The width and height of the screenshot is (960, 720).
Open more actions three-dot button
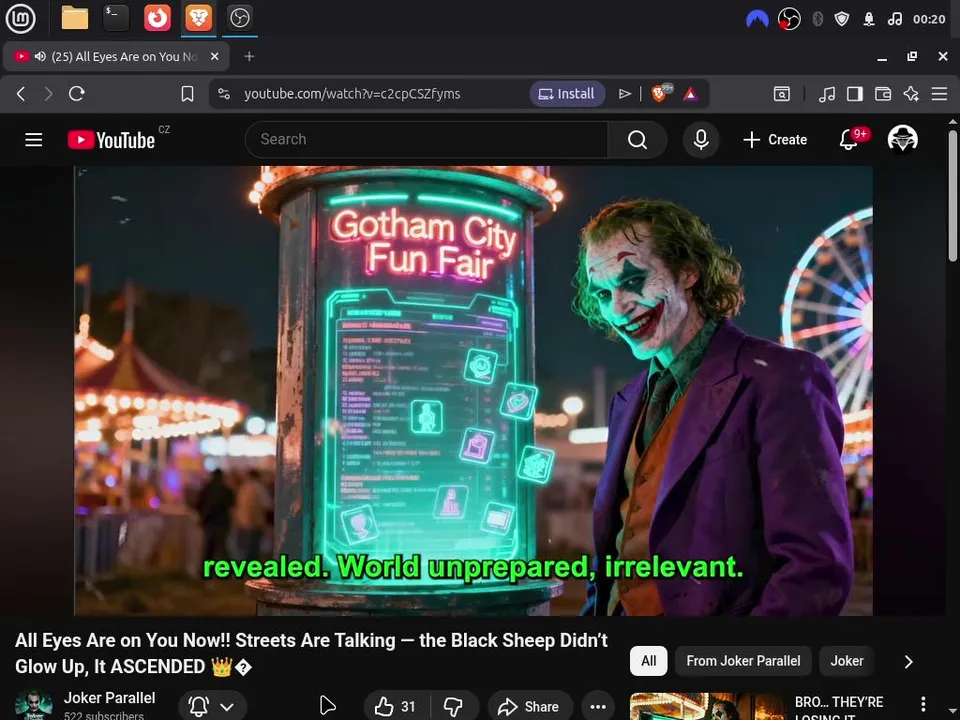click(598, 707)
